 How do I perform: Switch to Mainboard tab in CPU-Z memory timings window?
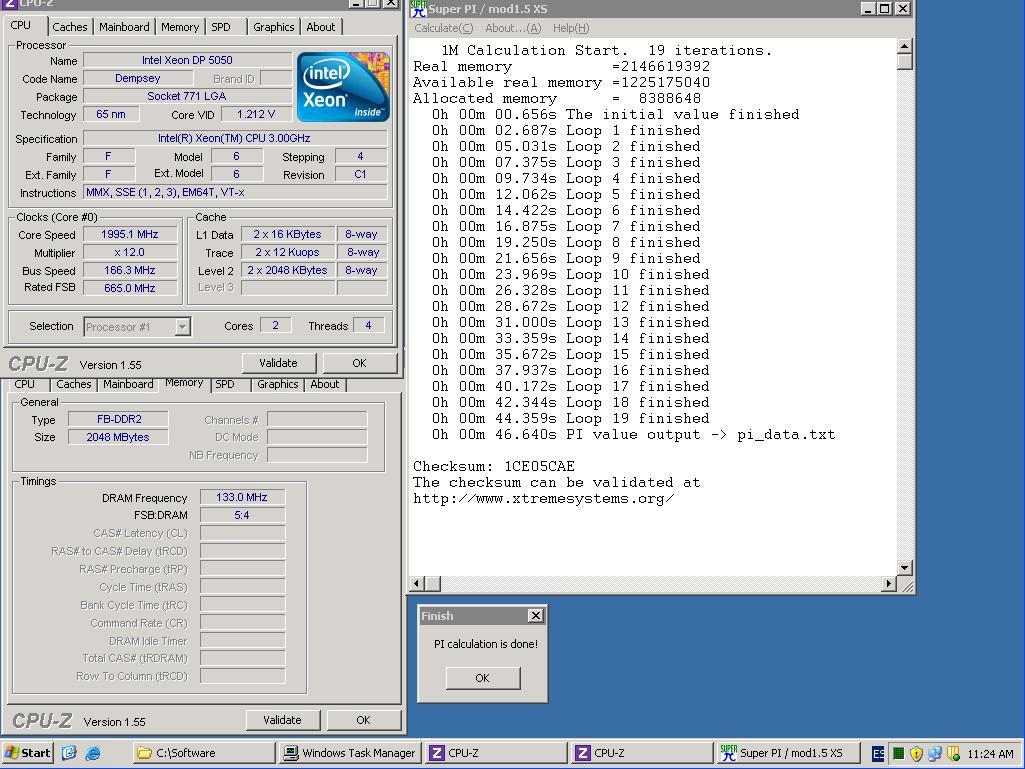click(128, 384)
